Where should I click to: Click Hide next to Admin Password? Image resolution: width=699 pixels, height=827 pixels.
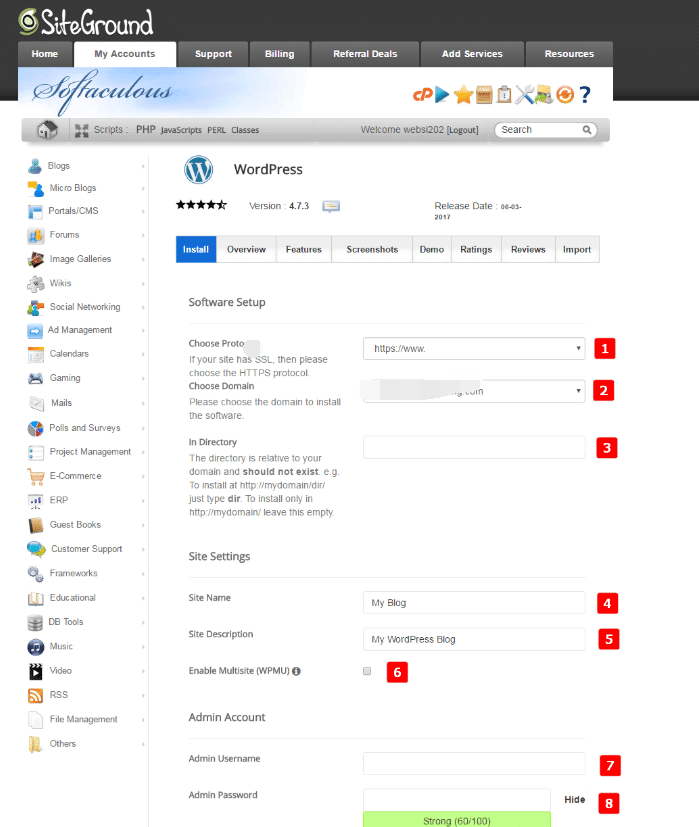coord(574,800)
